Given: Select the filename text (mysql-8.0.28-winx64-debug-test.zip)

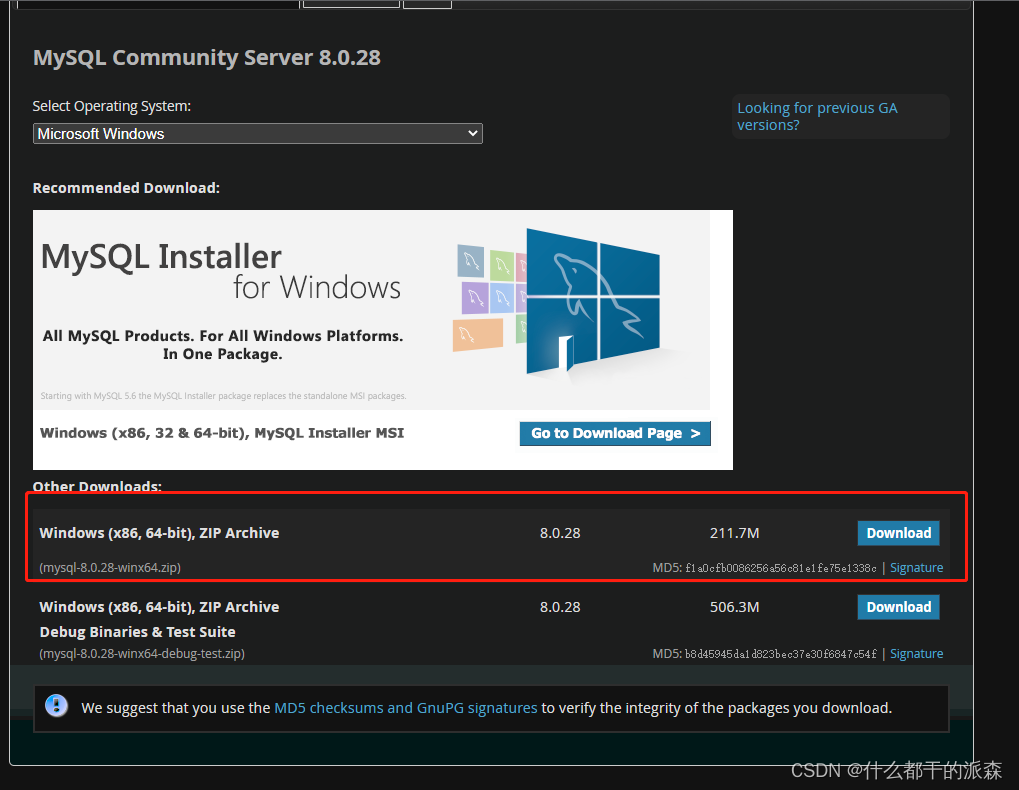Looking at the screenshot, I should click(x=142, y=654).
